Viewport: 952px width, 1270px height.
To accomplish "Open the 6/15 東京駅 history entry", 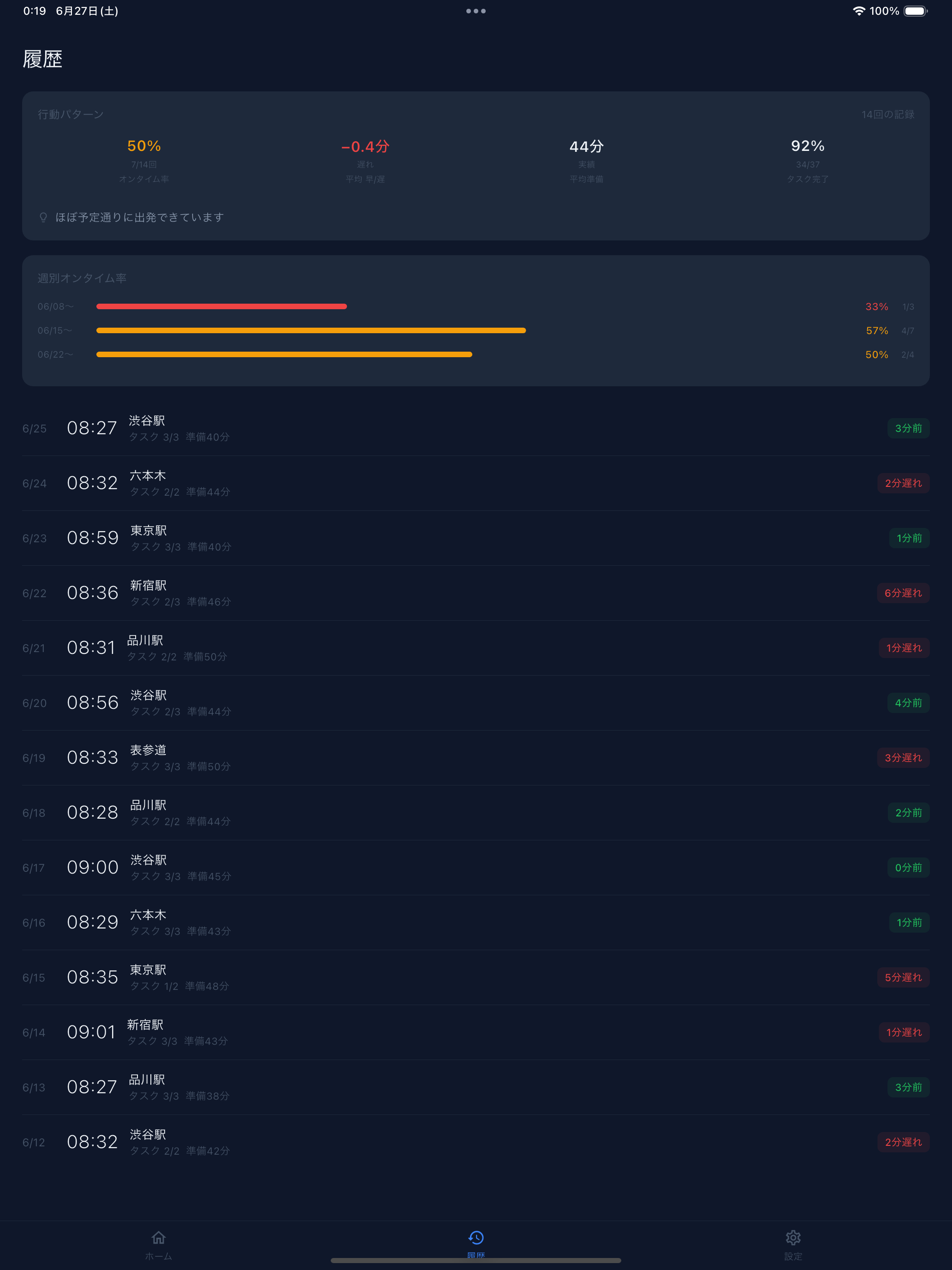I will pos(476,977).
